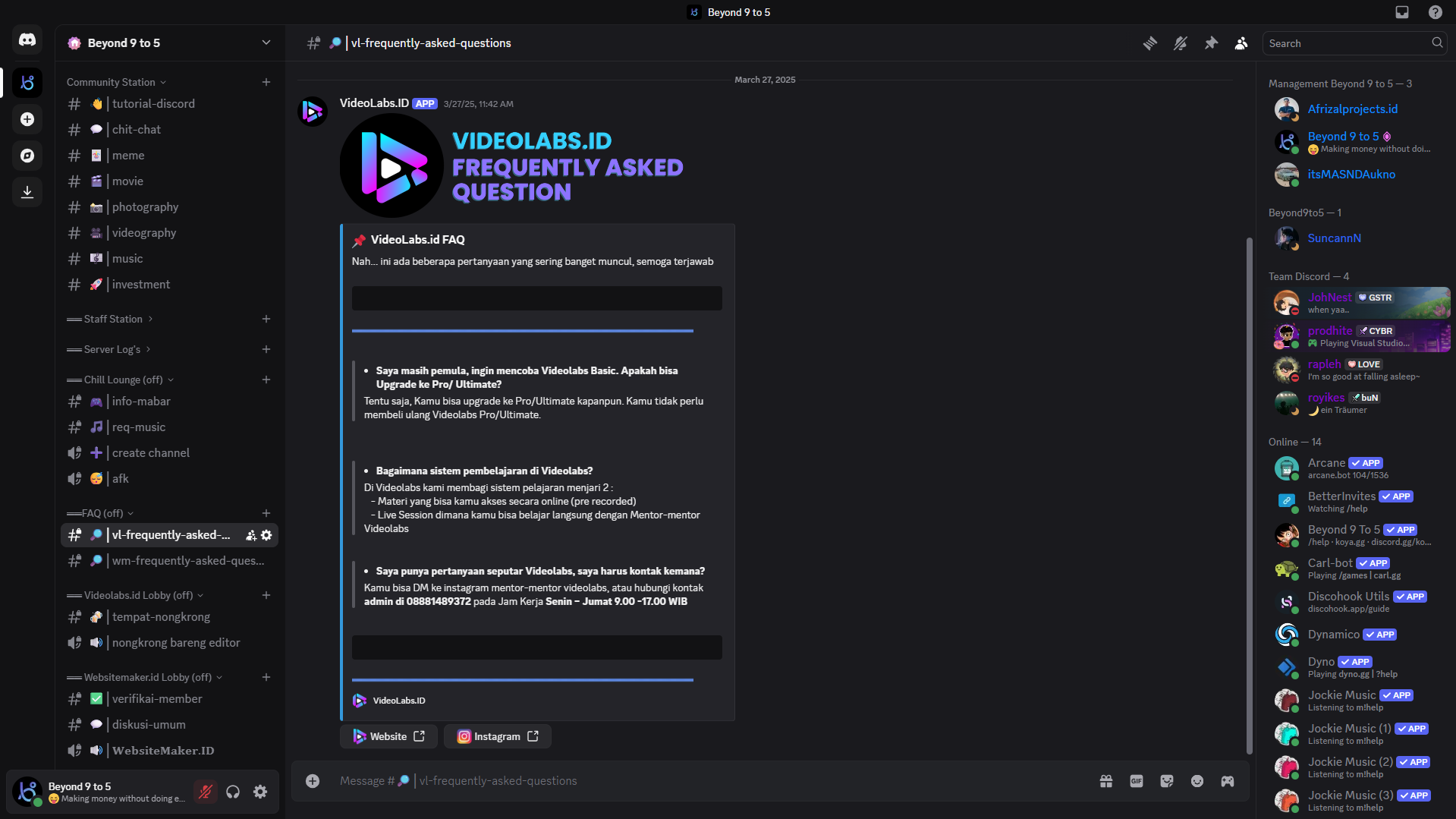Open user settings gear
This screenshot has width=1456, height=819.
point(260,792)
